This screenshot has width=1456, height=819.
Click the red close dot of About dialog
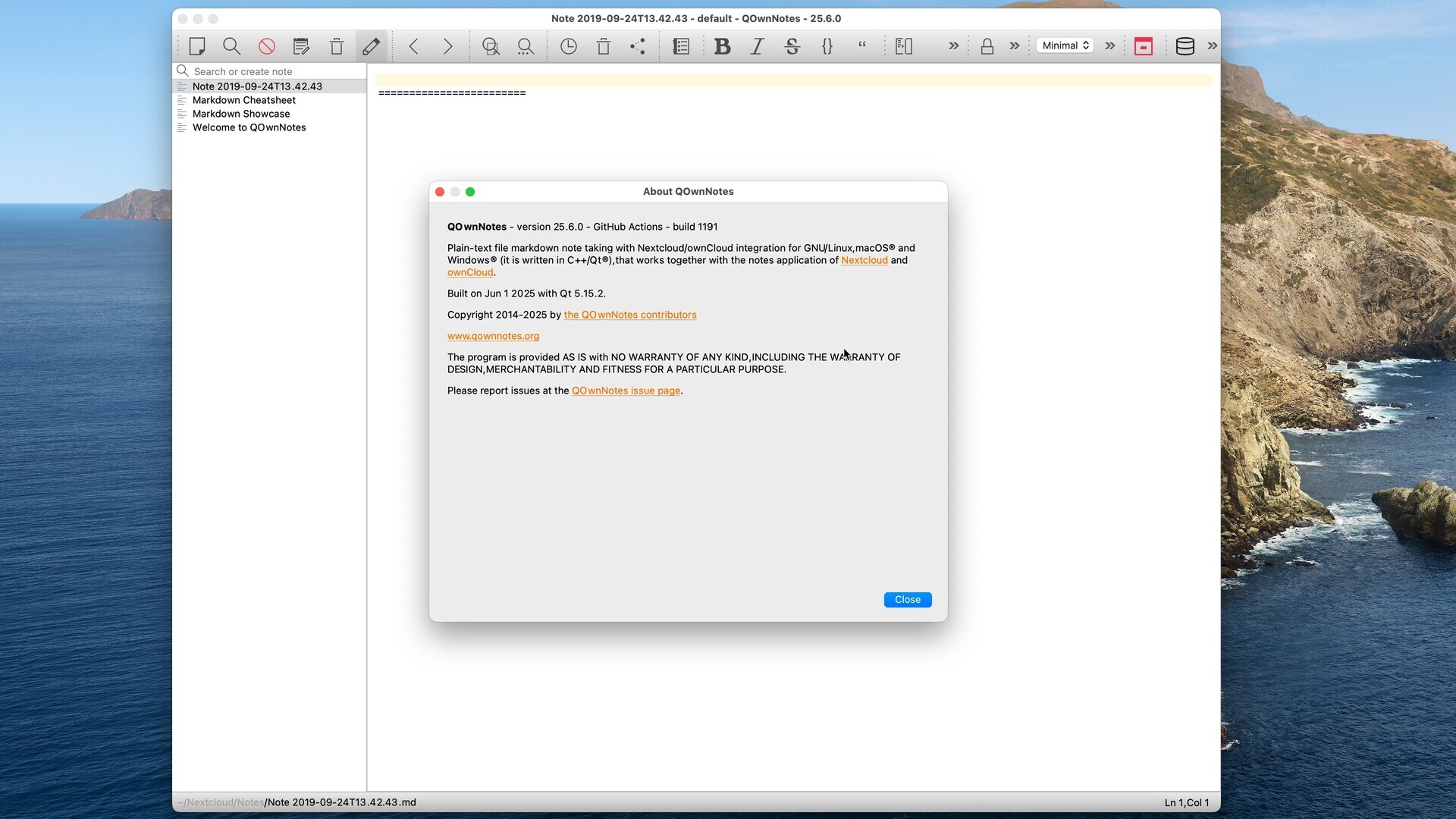click(x=440, y=192)
